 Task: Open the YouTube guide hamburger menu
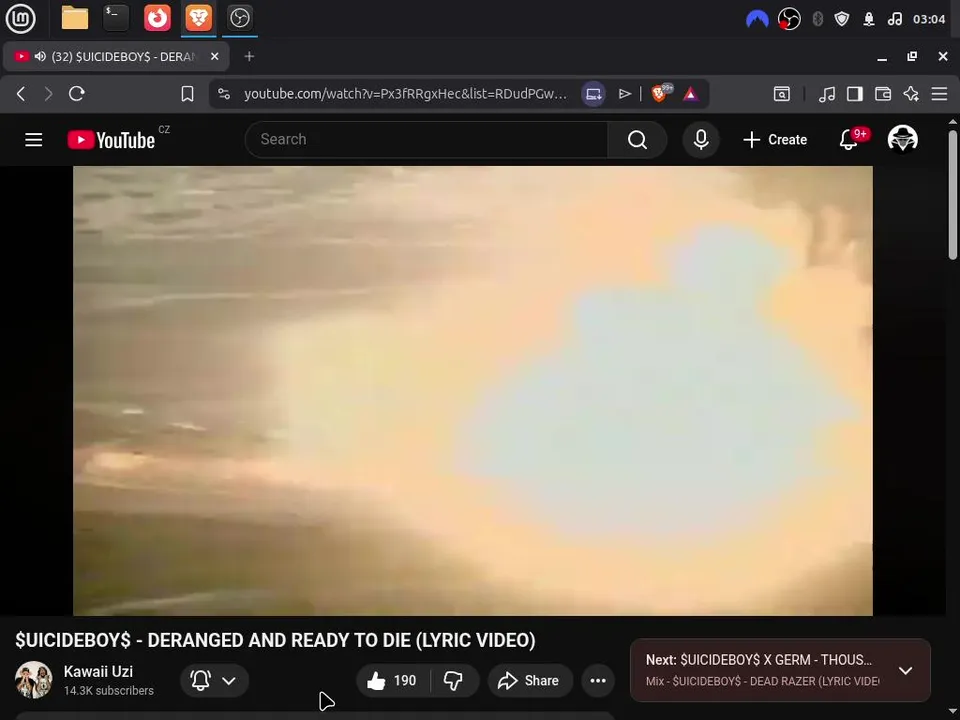coord(34,140)
